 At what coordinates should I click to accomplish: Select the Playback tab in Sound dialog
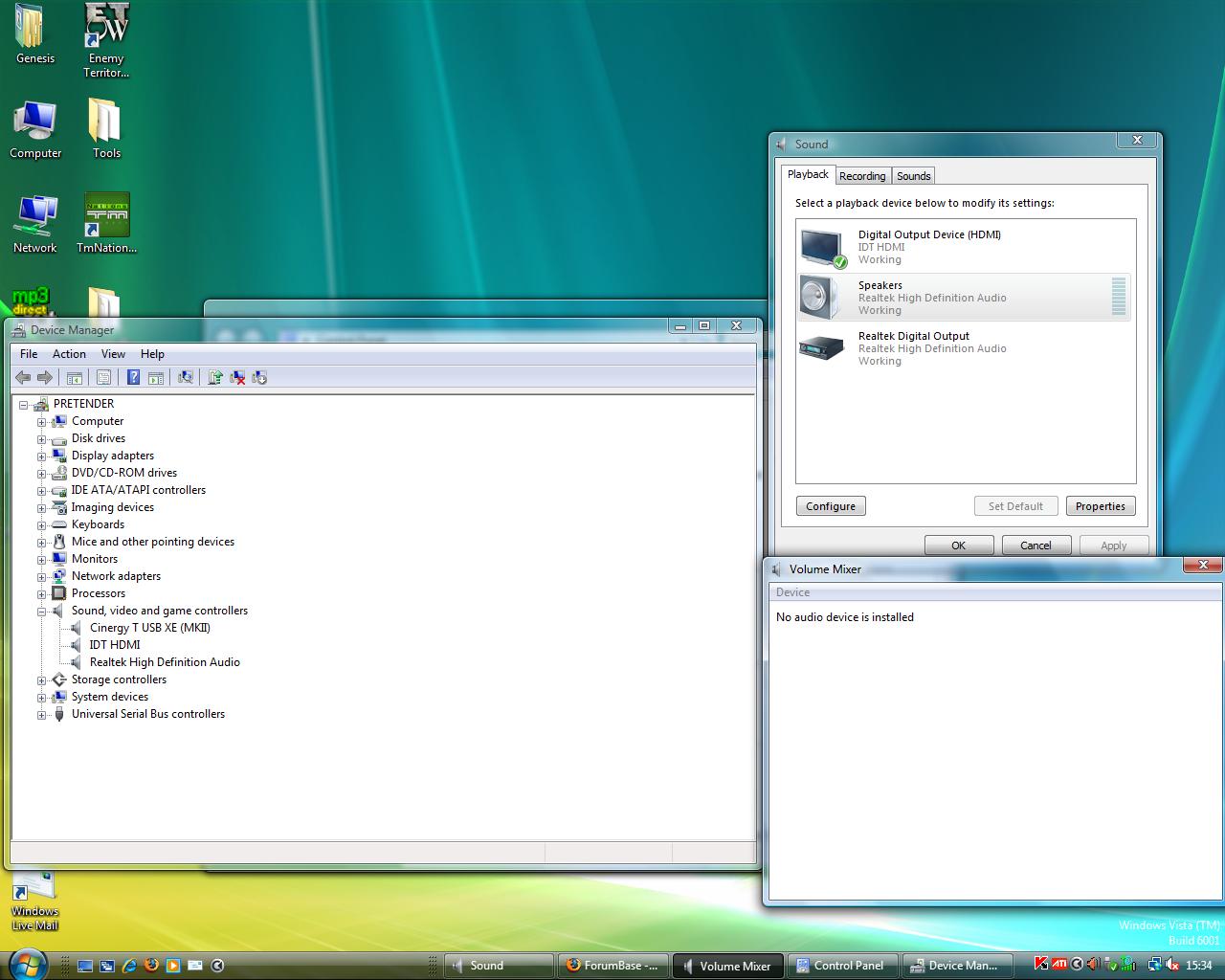[x=808, y=174]
